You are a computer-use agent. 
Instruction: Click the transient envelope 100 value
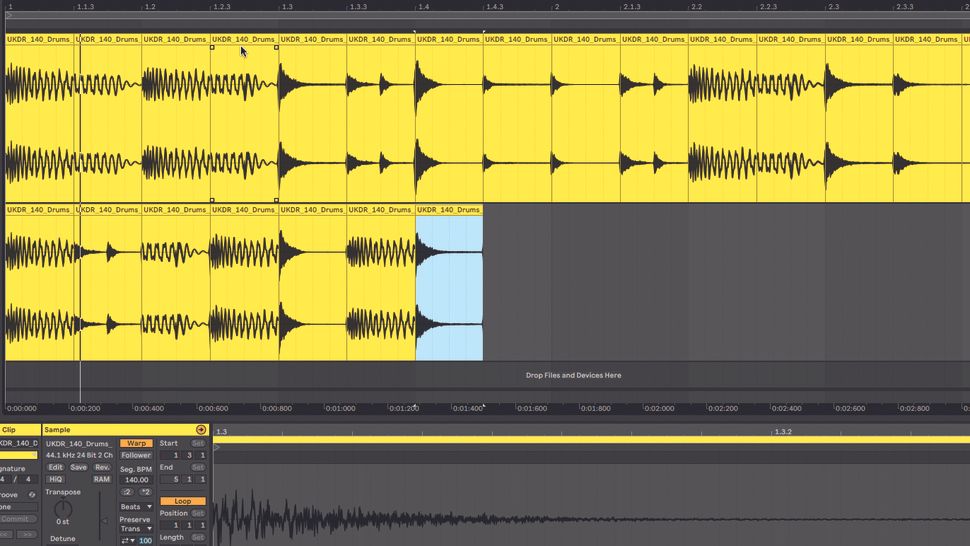click(x=145, y=540)
